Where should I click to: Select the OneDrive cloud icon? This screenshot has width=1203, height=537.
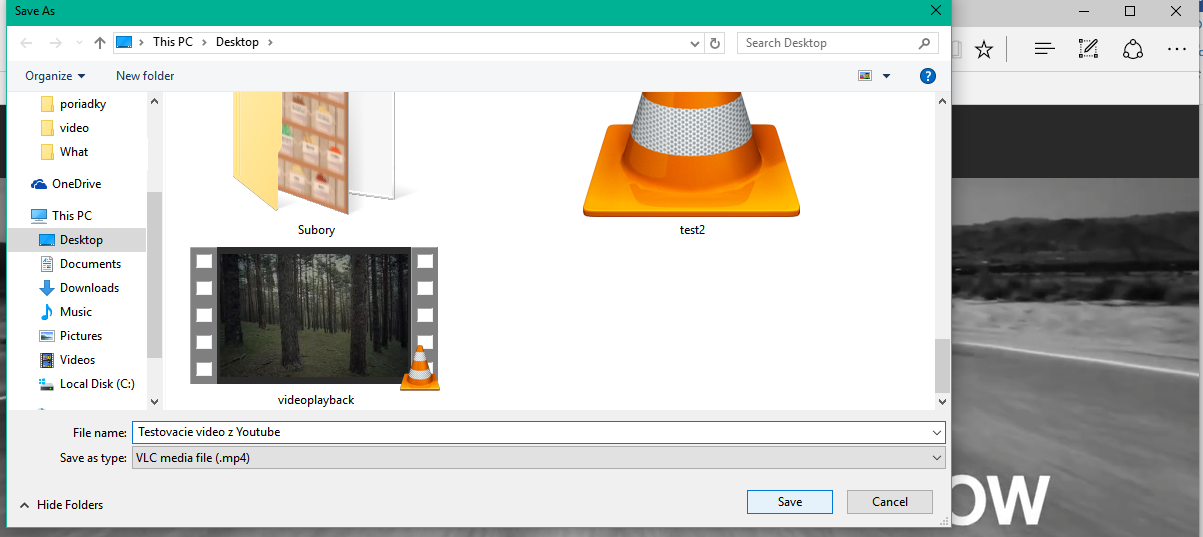tap(39, 184)
